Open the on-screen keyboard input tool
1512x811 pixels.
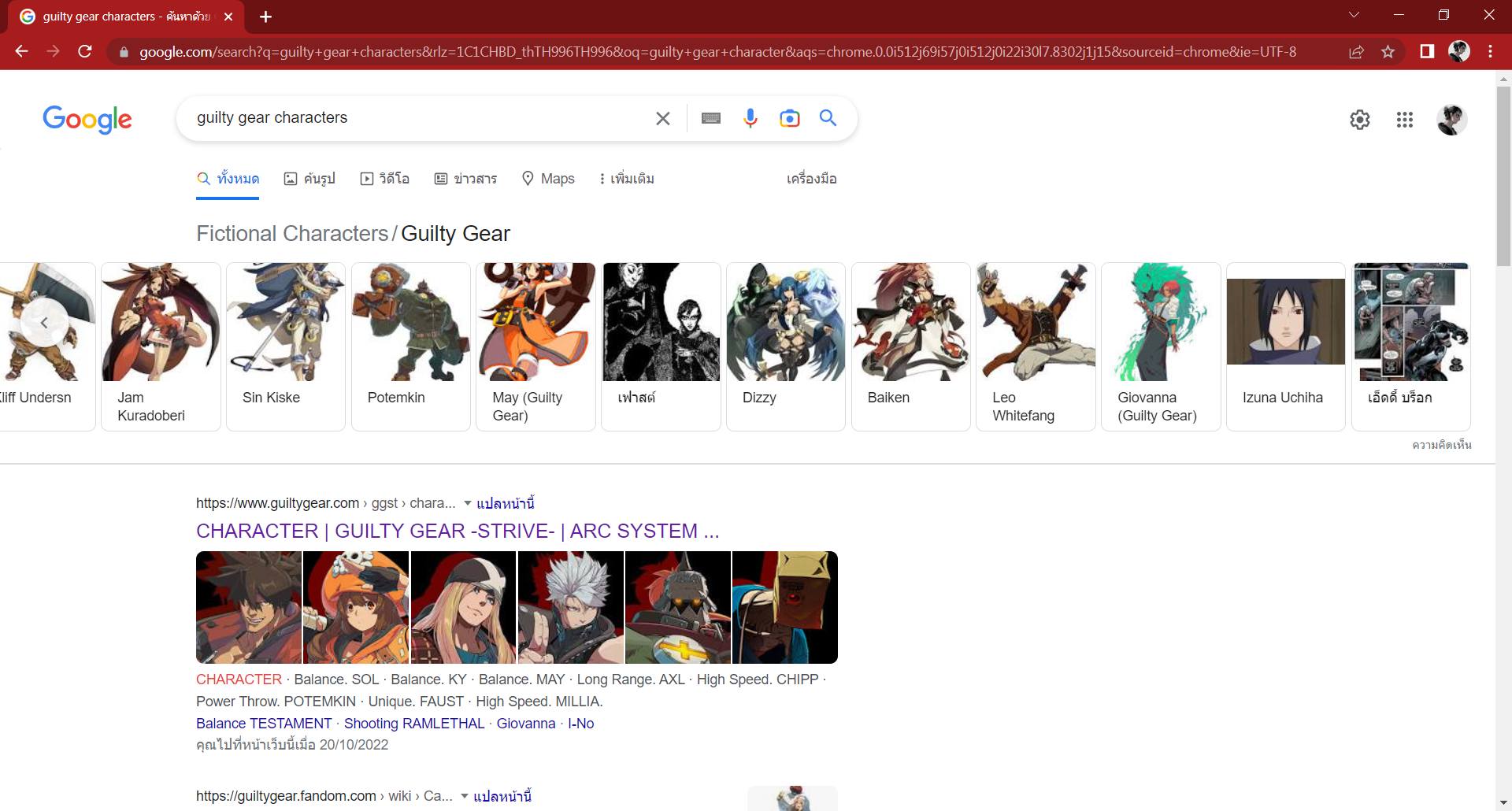(x=711, y=118)
